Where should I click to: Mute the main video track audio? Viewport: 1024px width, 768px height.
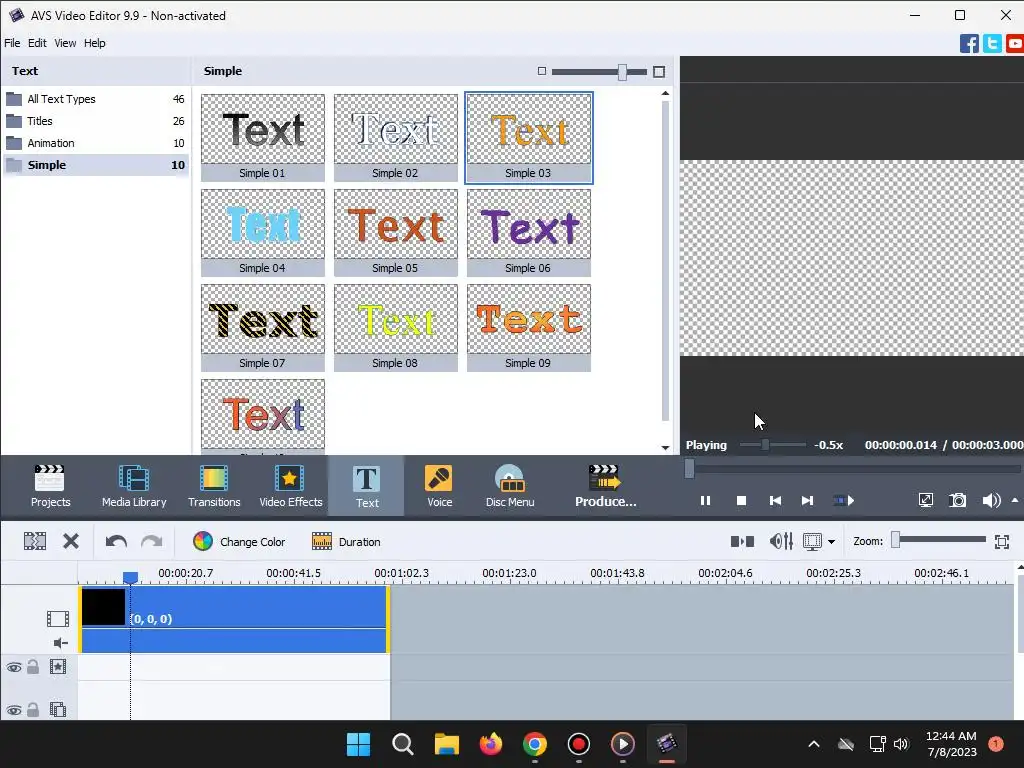click(60, 643)
